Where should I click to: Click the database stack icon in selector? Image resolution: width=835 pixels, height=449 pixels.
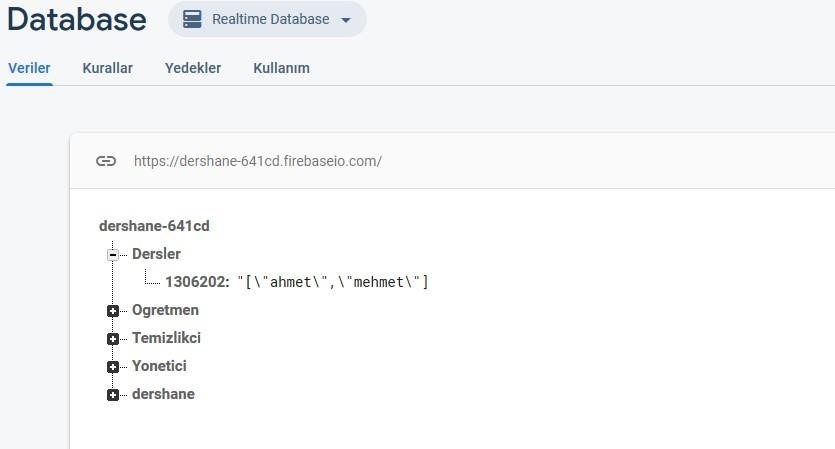[192, 19]
